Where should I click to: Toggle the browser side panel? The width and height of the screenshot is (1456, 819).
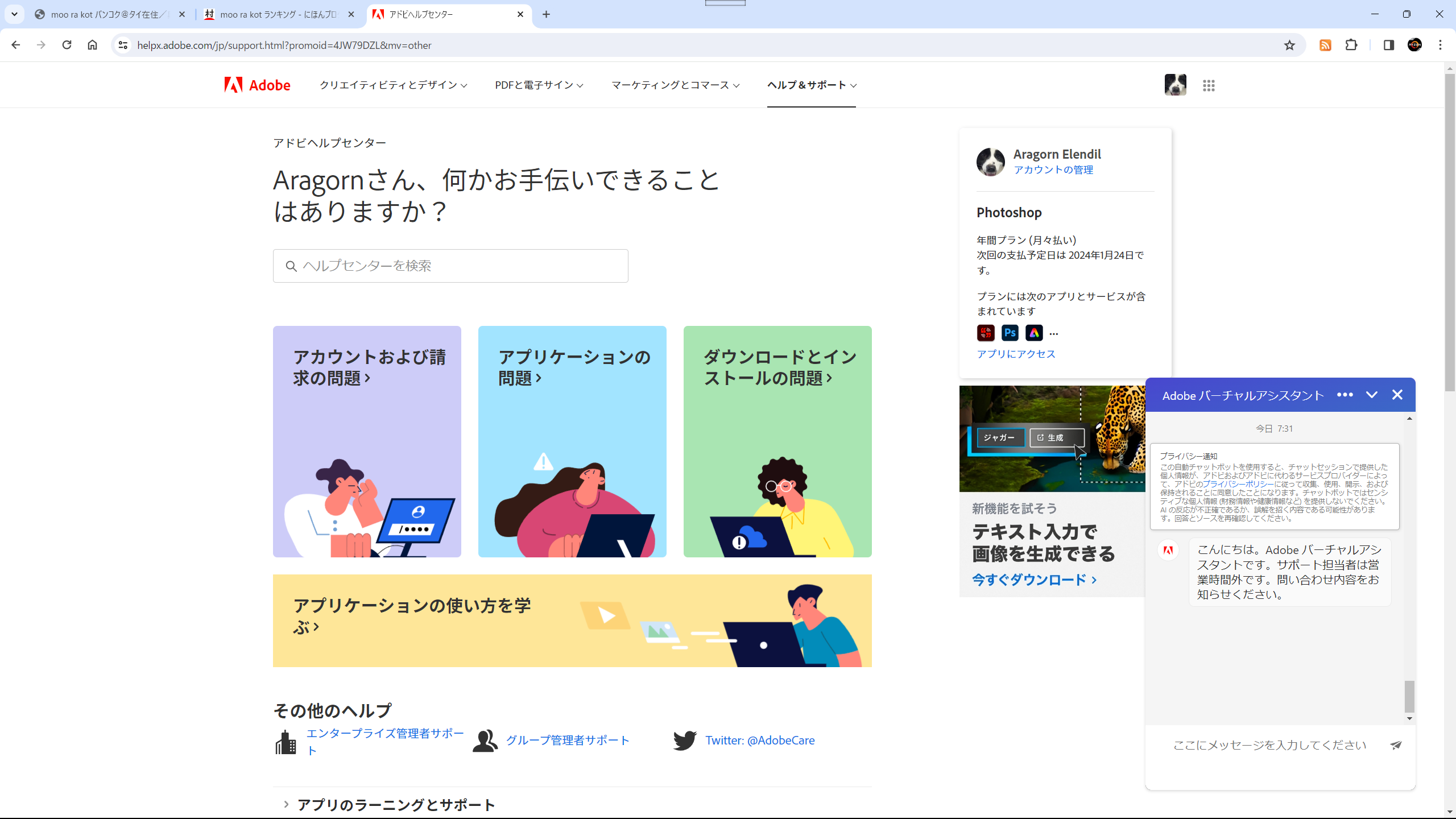pos(1388,45)
